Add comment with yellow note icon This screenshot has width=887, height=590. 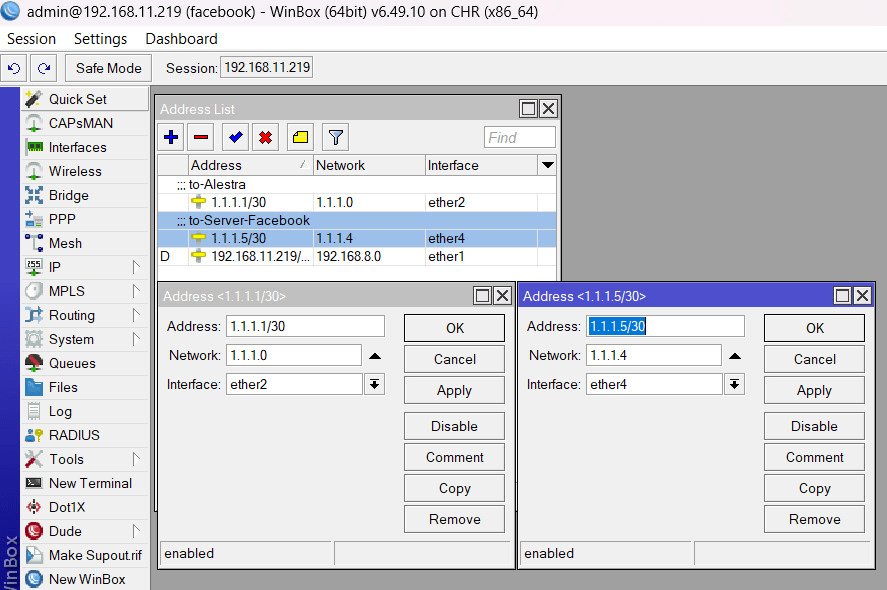coord(300,137)
